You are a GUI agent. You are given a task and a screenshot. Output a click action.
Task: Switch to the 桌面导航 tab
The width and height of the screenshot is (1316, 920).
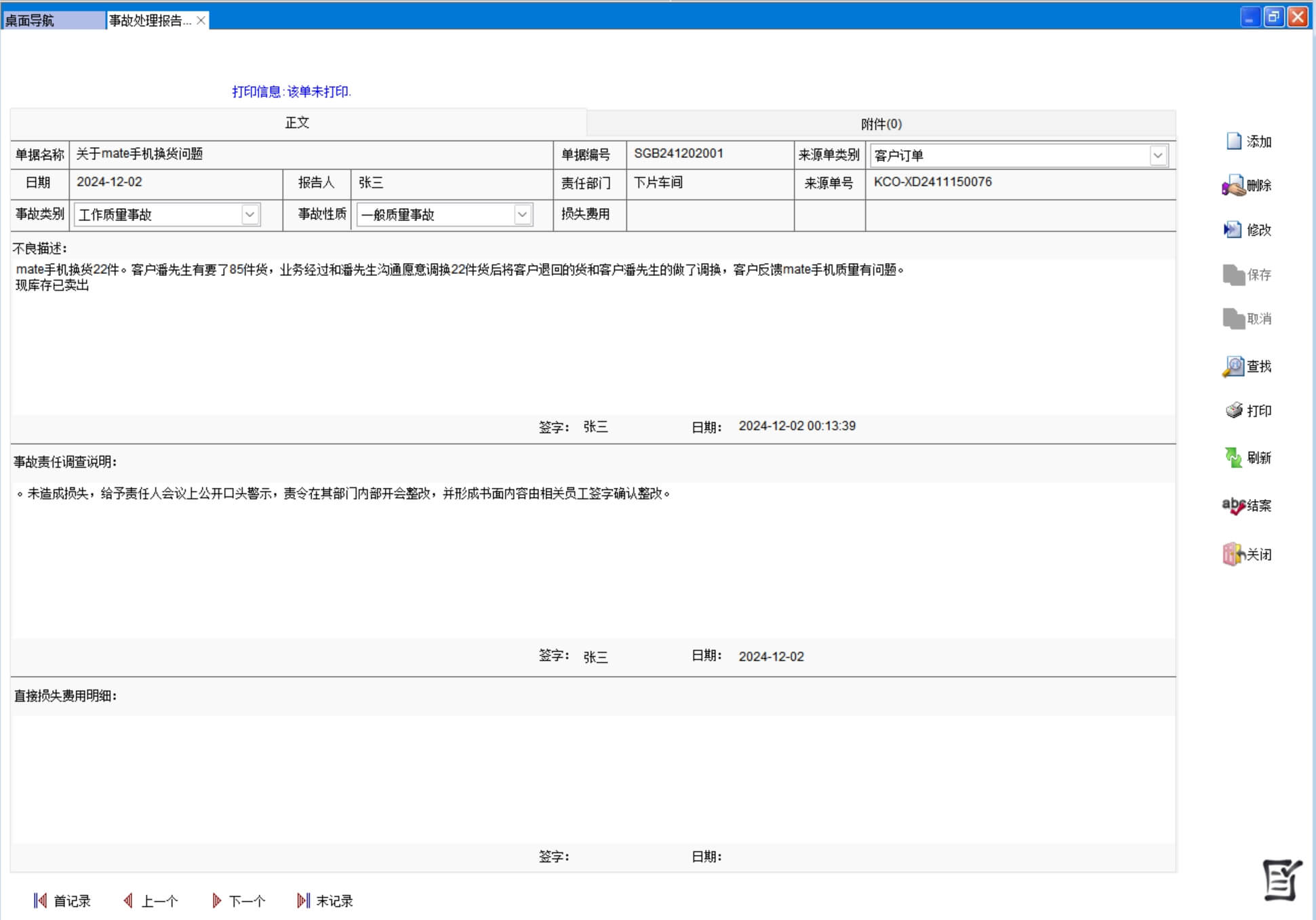click(x=53, y=20)
